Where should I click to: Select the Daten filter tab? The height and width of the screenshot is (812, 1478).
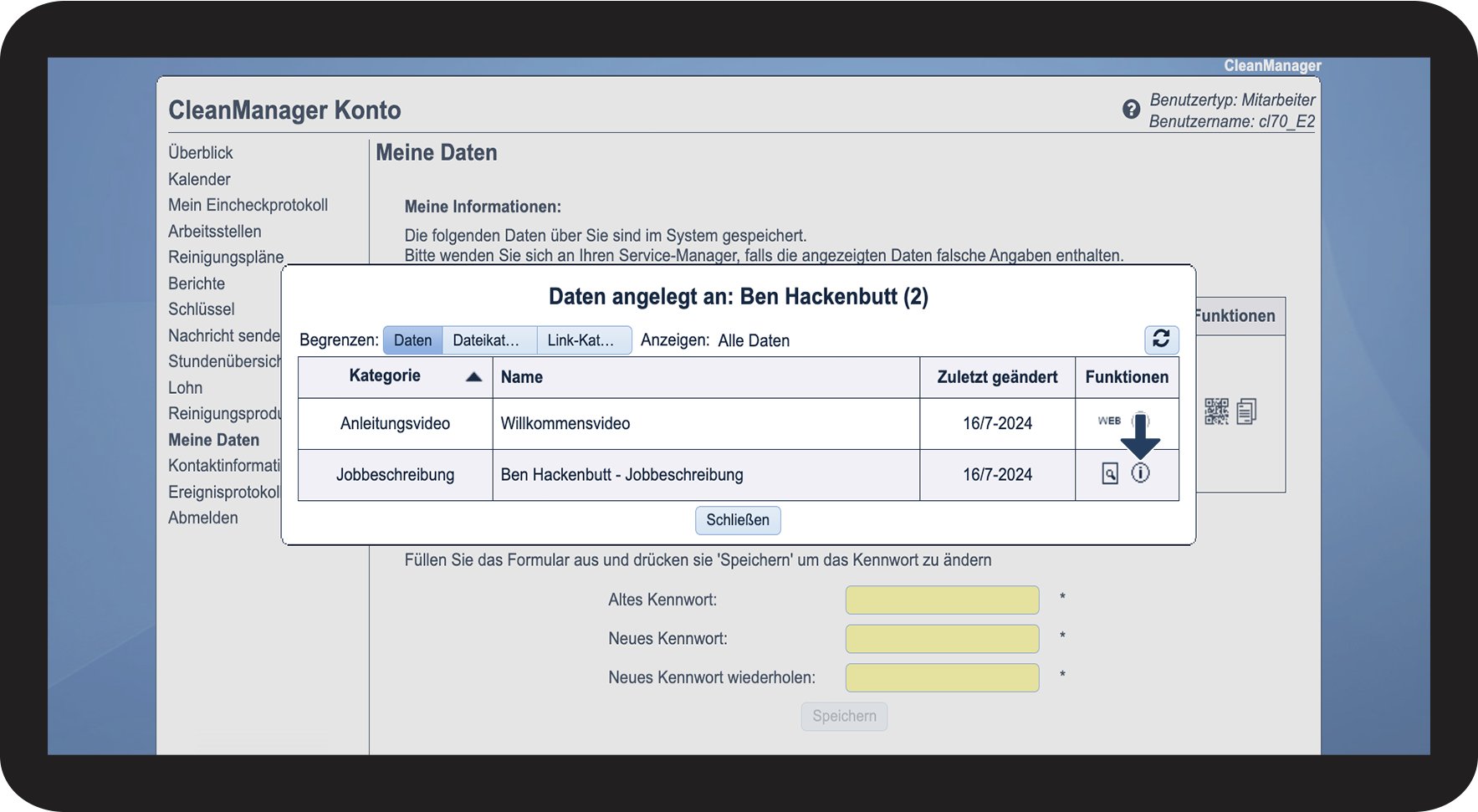412,340
